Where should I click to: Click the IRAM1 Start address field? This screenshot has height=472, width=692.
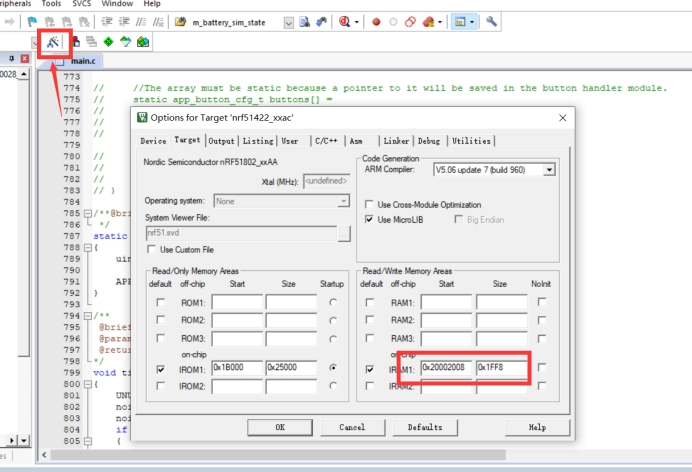point(446,367)
